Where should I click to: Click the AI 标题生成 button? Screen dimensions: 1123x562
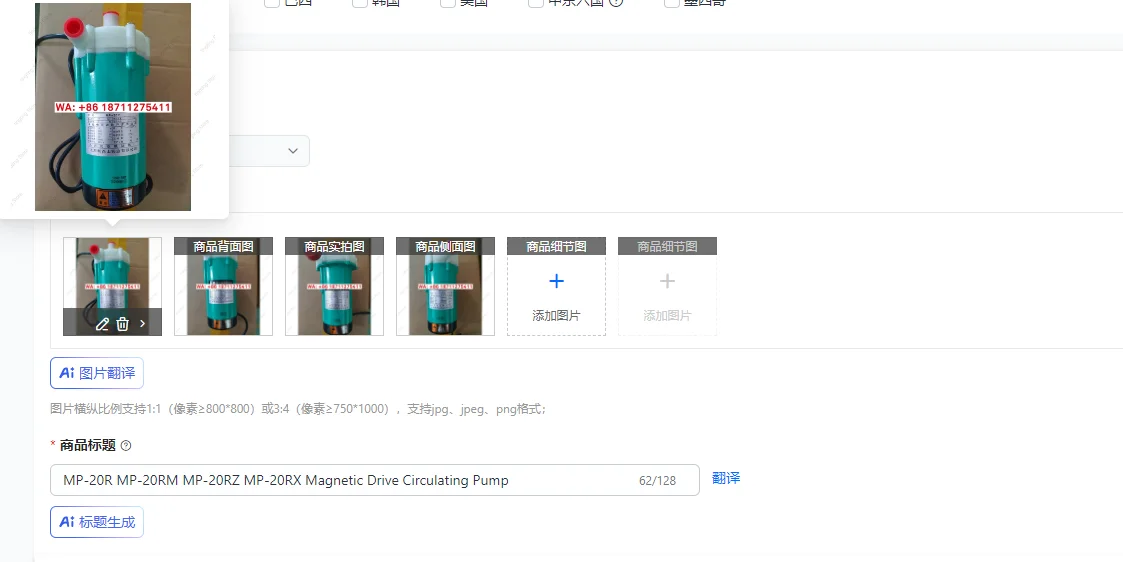97,522
